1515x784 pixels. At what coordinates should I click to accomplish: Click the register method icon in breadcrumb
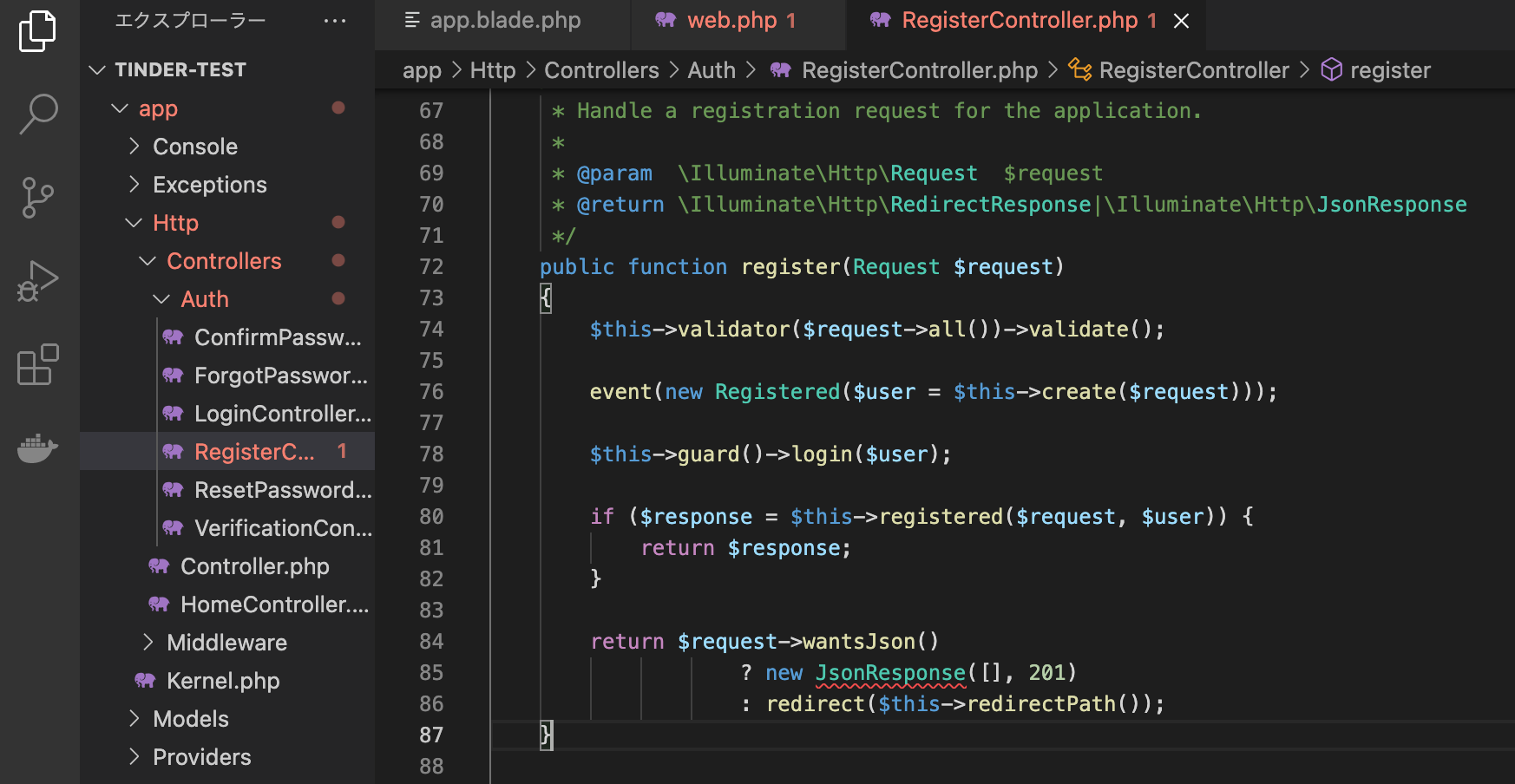1331,69
